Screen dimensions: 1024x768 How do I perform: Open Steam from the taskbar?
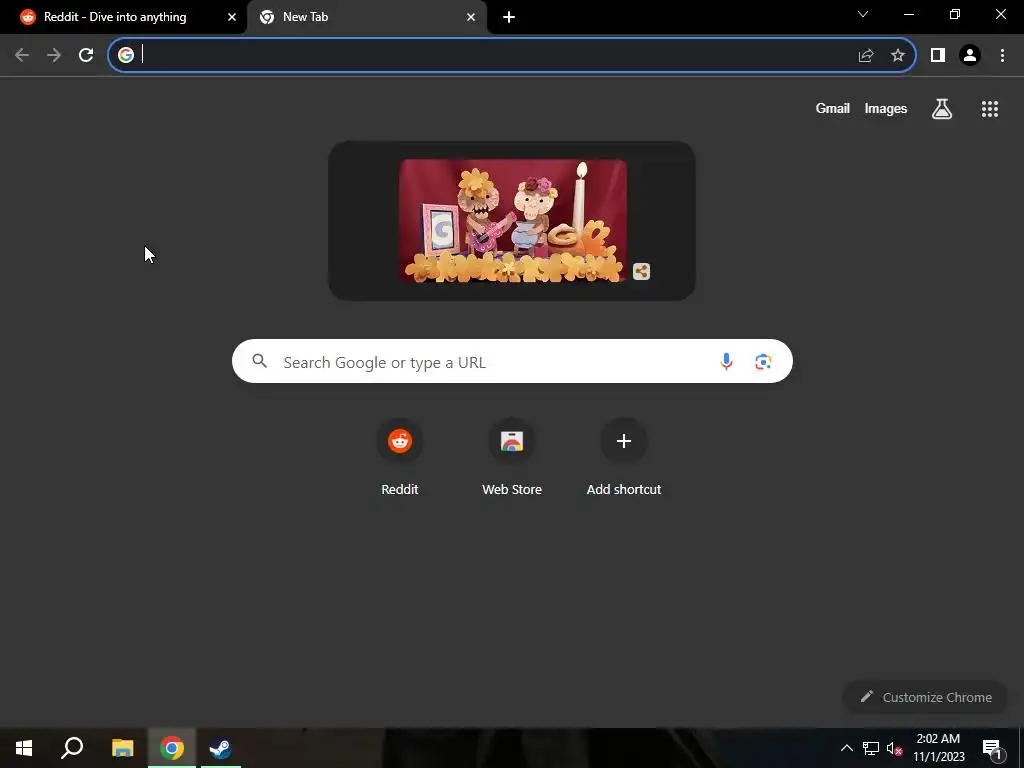pos(221,748)
